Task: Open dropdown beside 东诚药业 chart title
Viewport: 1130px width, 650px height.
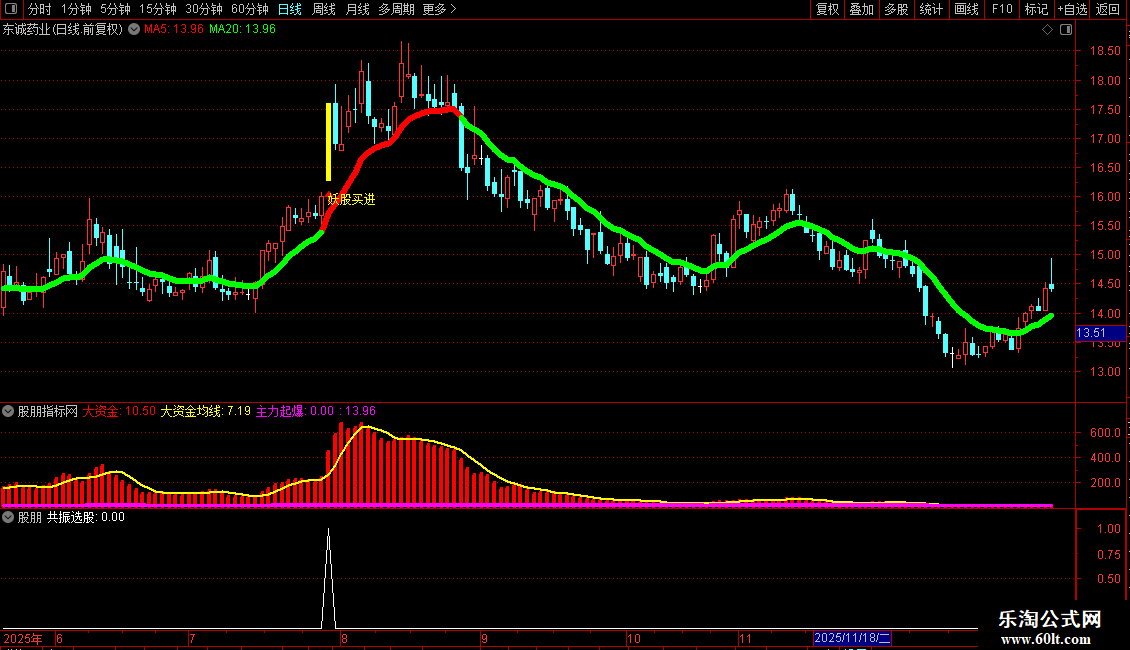Action: coord(134,29)
